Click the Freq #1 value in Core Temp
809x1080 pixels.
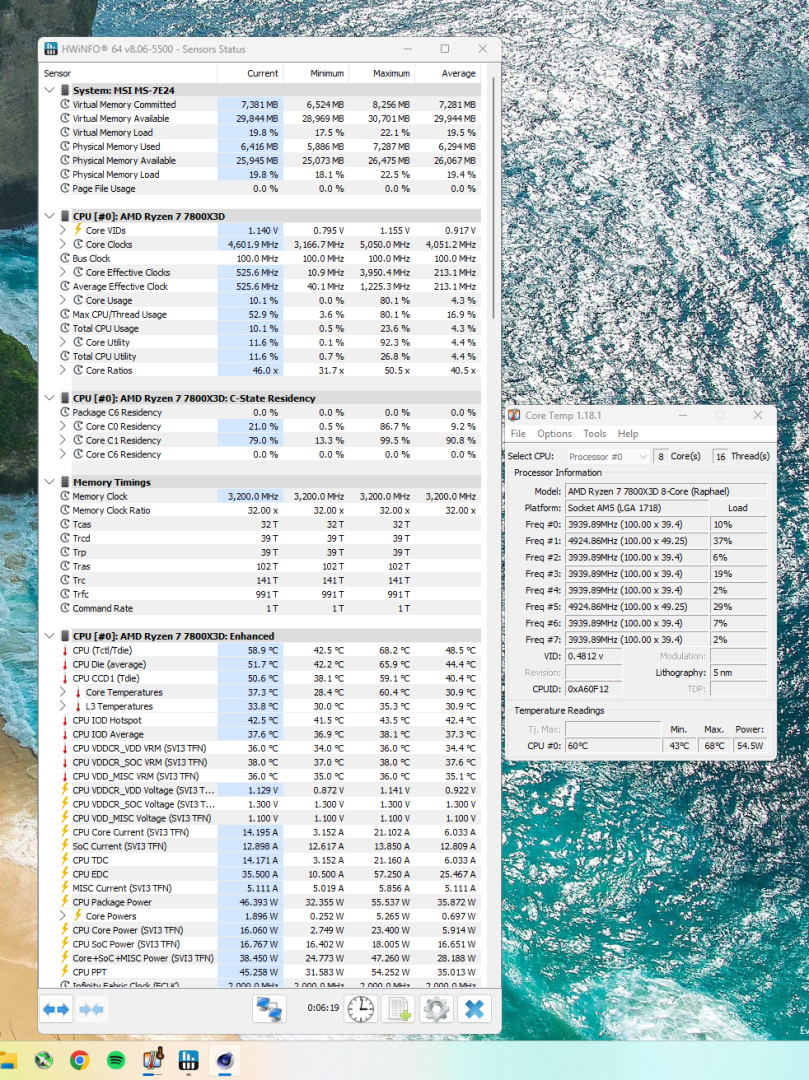[x=637, y=541]
